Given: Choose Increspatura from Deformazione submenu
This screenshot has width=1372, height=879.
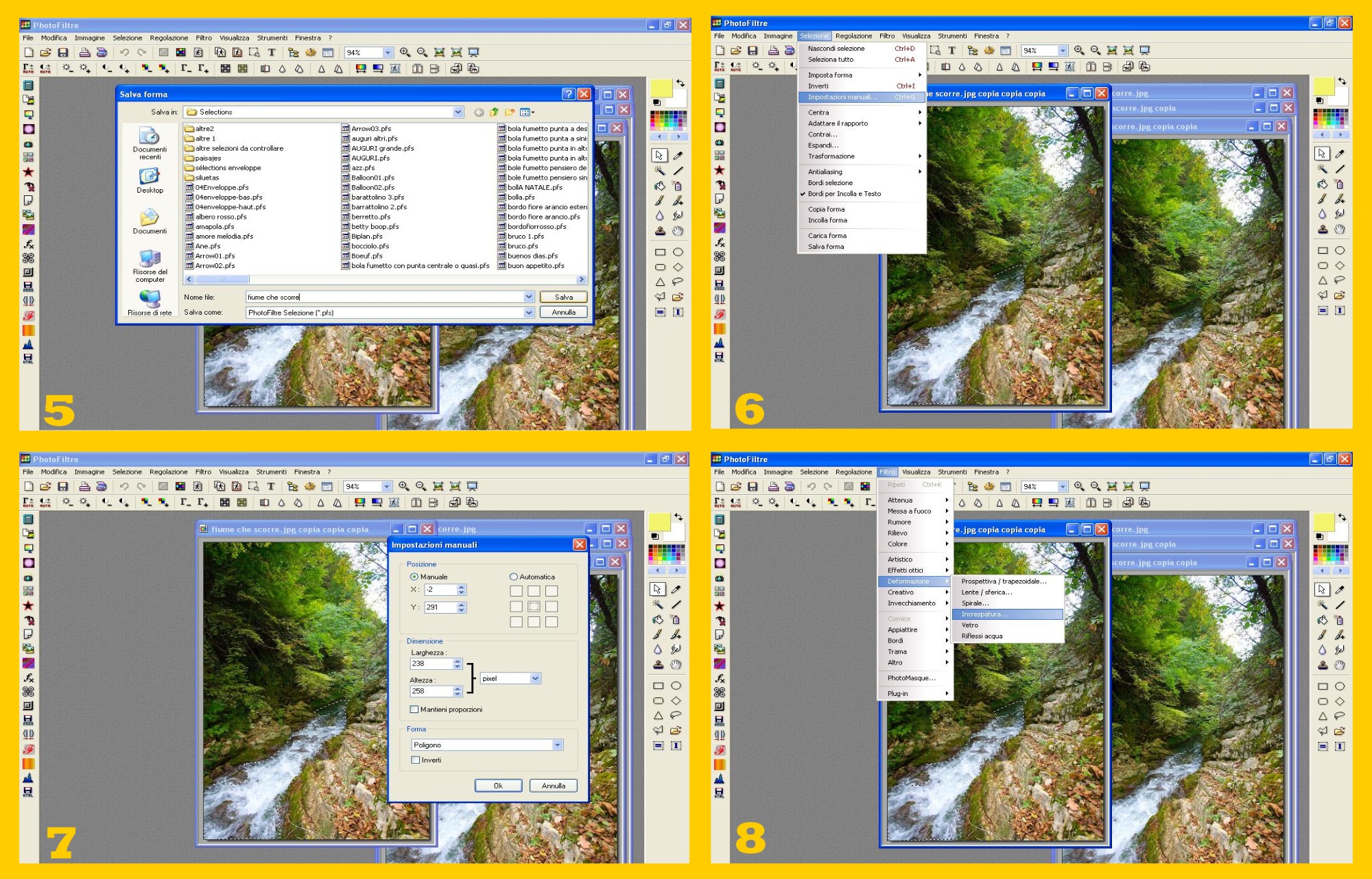Looking at the screenshot, I should click(x=984, y=614).
